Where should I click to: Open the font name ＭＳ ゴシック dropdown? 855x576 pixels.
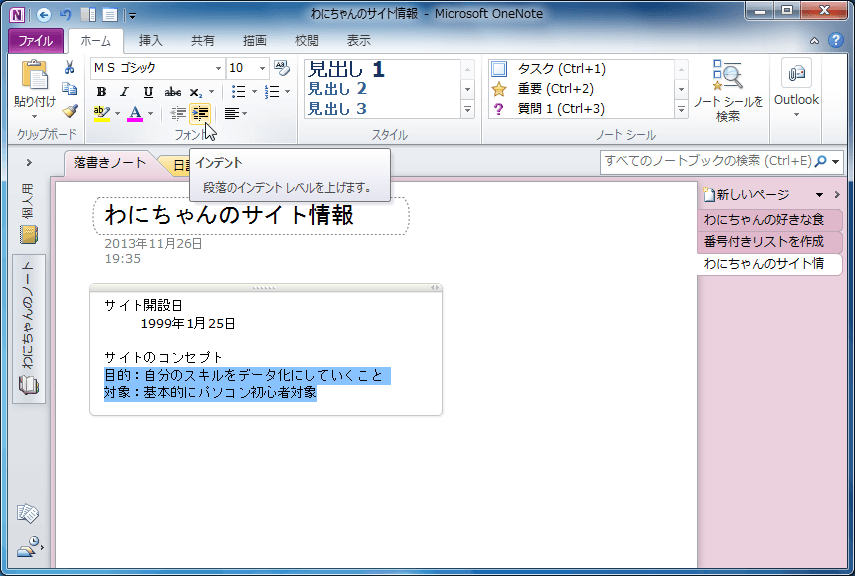(218, 68)
